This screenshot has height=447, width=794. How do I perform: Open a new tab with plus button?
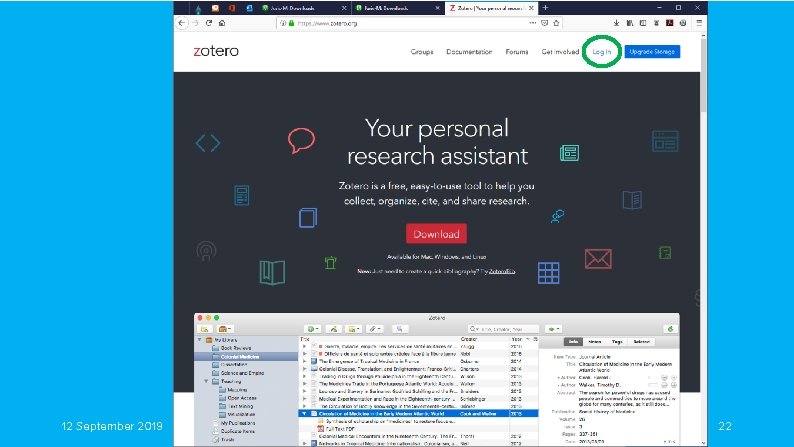coord(545,8)
